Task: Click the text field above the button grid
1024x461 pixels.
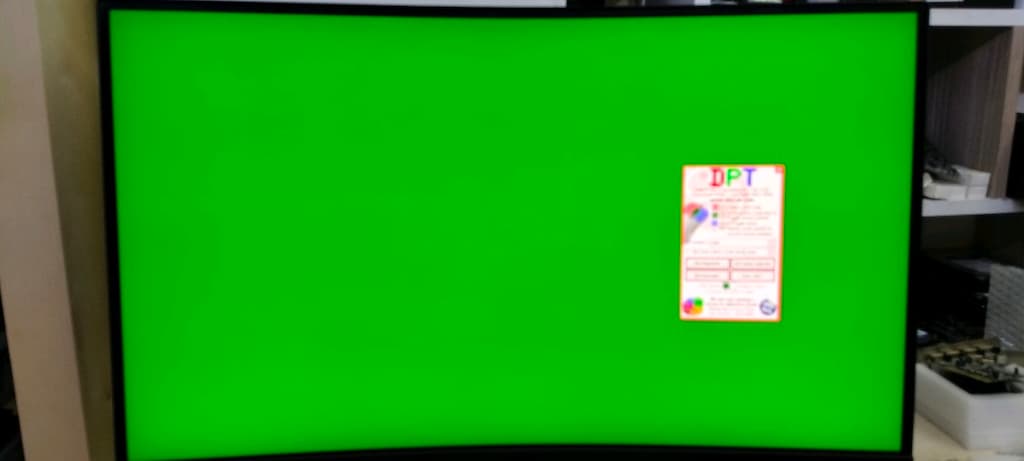Action: [729, 251]
